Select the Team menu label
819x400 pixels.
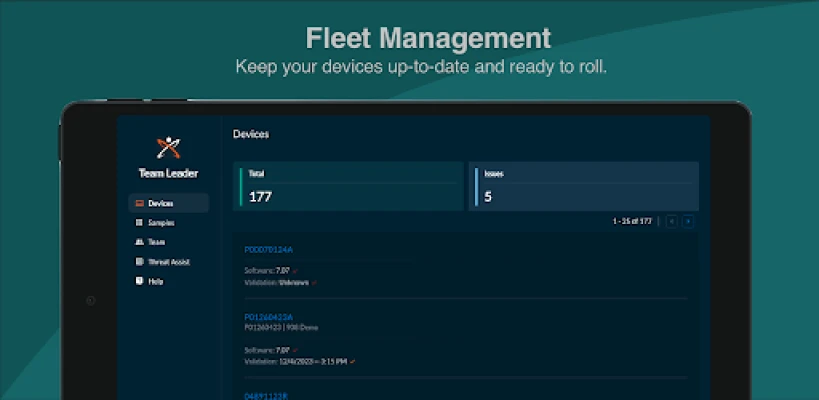tap(156, 242)
